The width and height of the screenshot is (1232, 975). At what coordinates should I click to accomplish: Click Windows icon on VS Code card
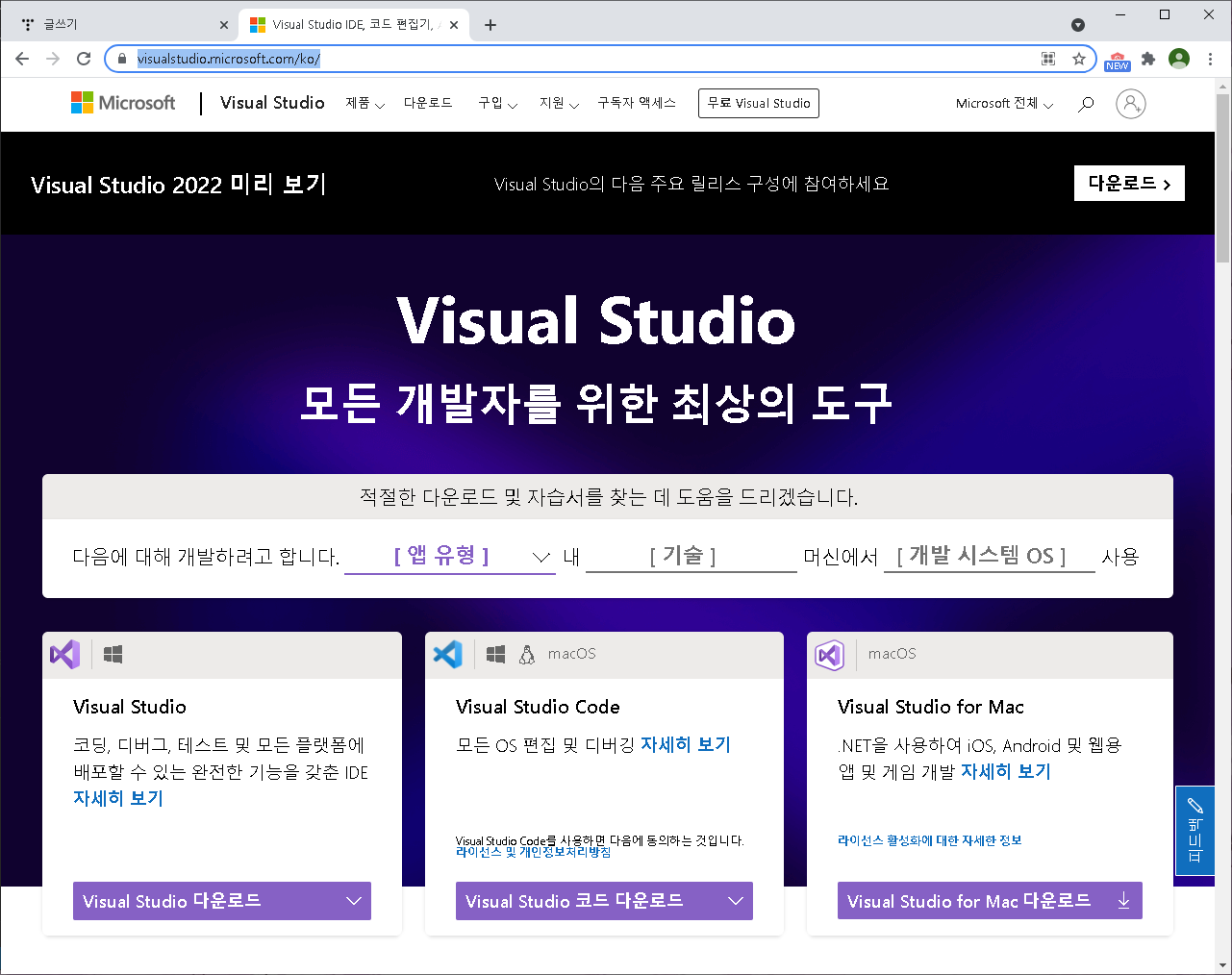coord(495,655)
